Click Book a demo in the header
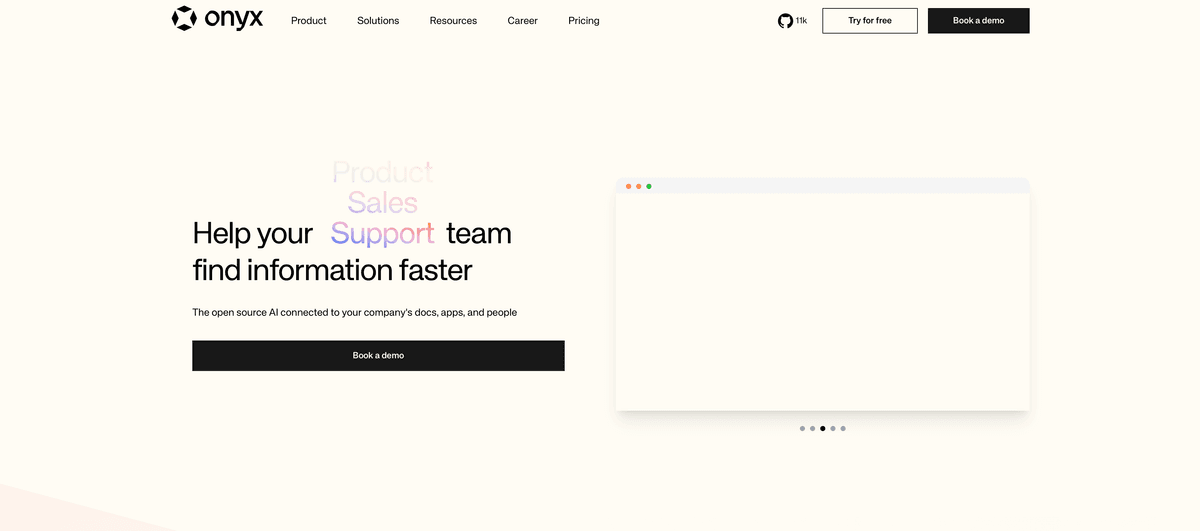 tap(978, 21)
